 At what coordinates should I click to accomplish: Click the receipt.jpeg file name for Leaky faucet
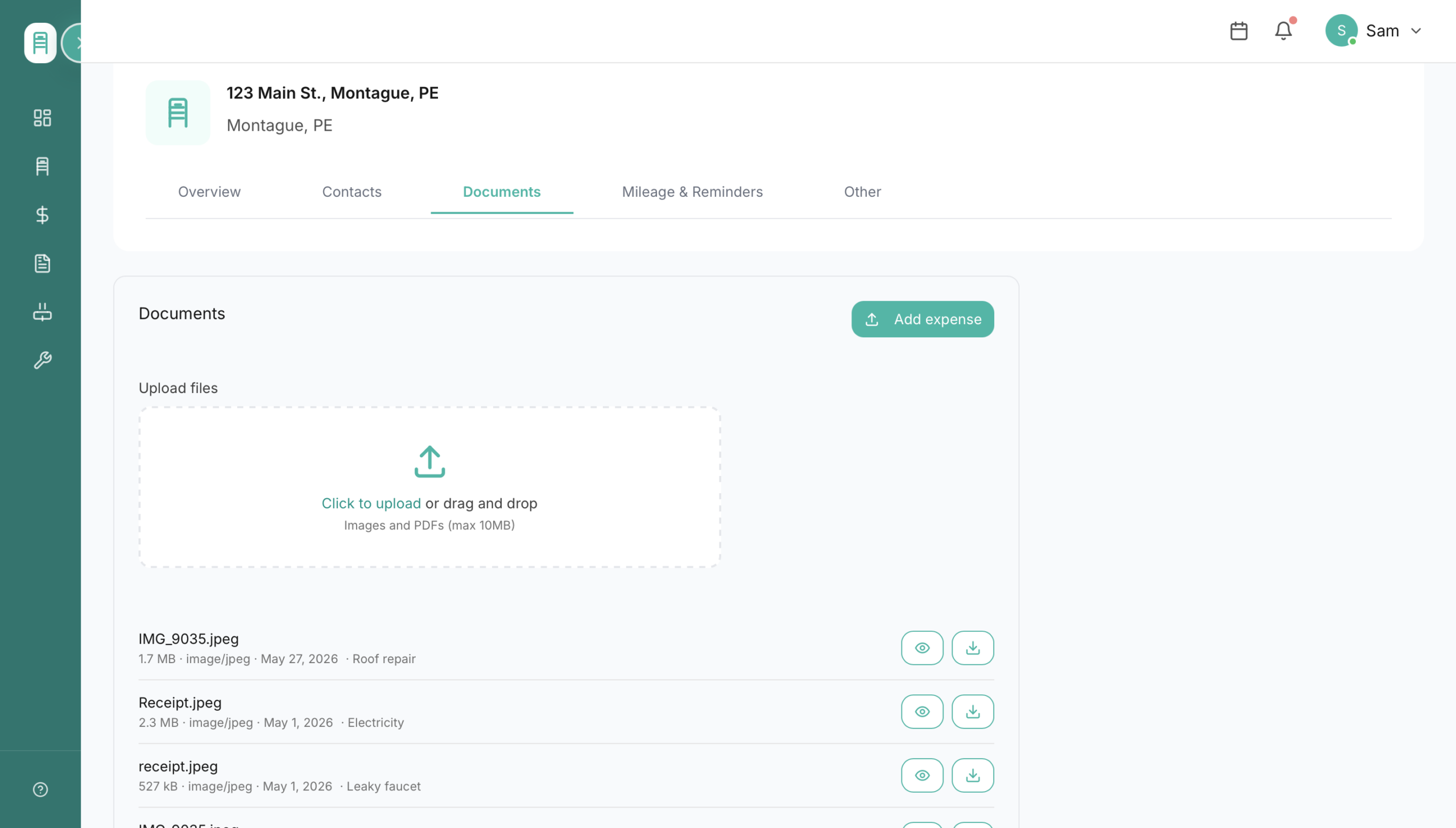(178, 766)
